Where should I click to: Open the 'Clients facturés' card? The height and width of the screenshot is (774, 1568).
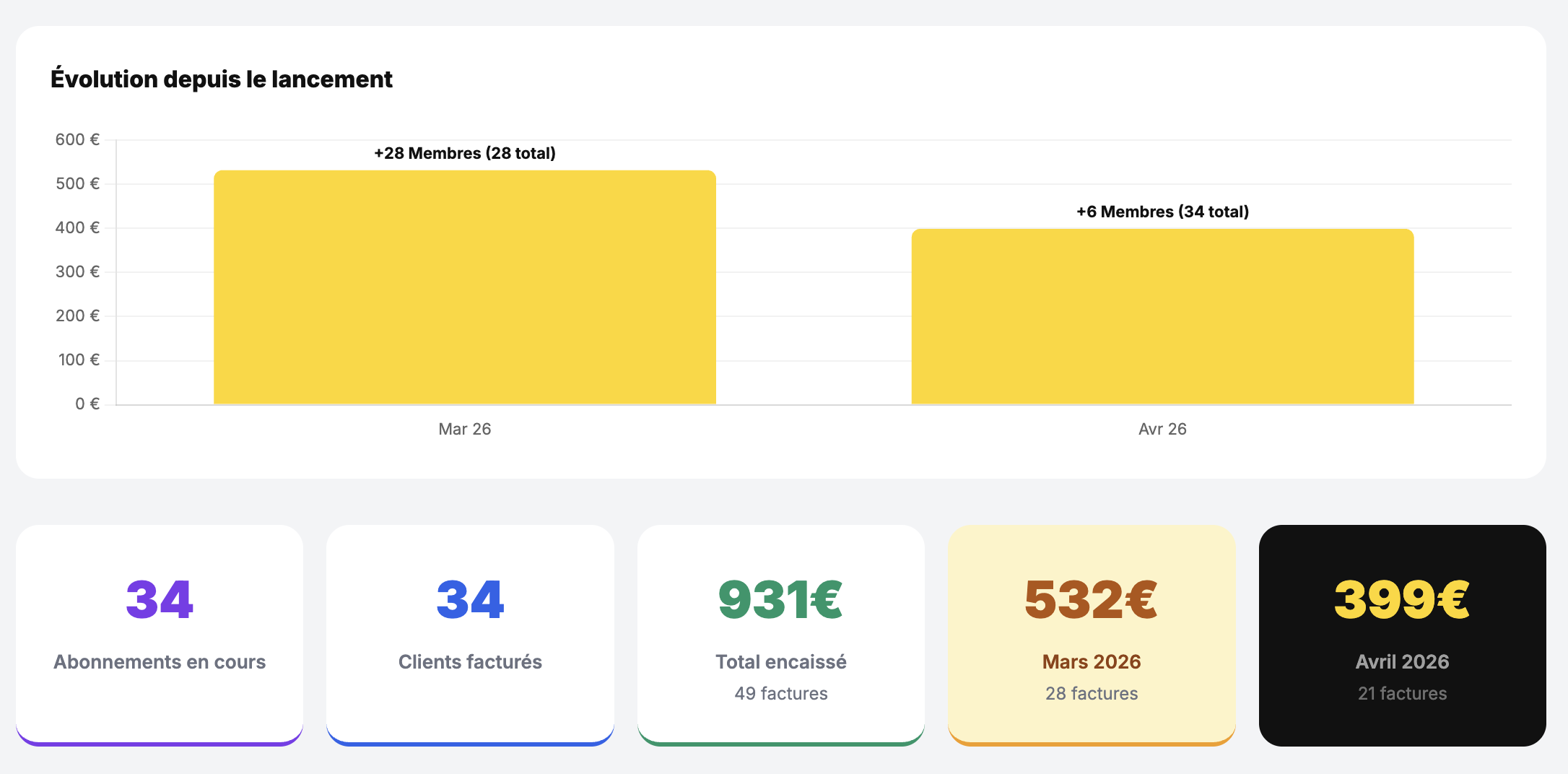point(471,635)
